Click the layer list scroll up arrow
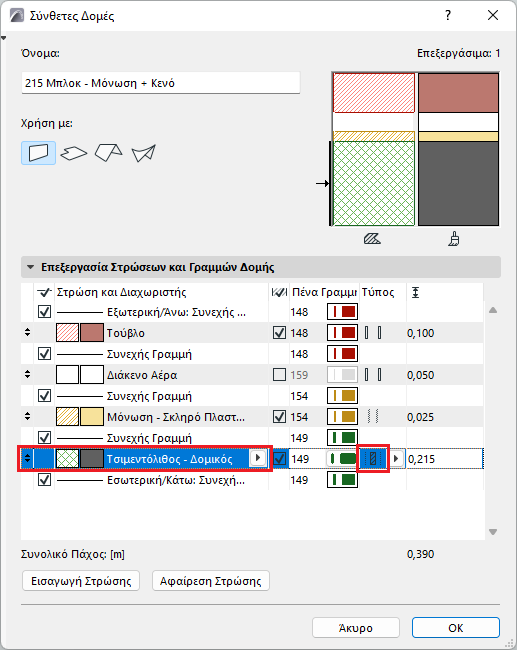 pyautogui.click(x=493, y=310)
